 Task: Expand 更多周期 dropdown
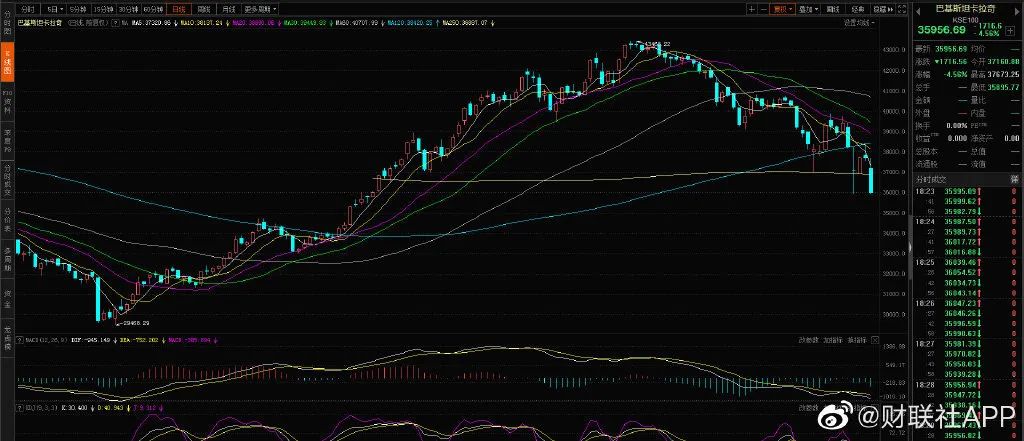click(261, 9)
